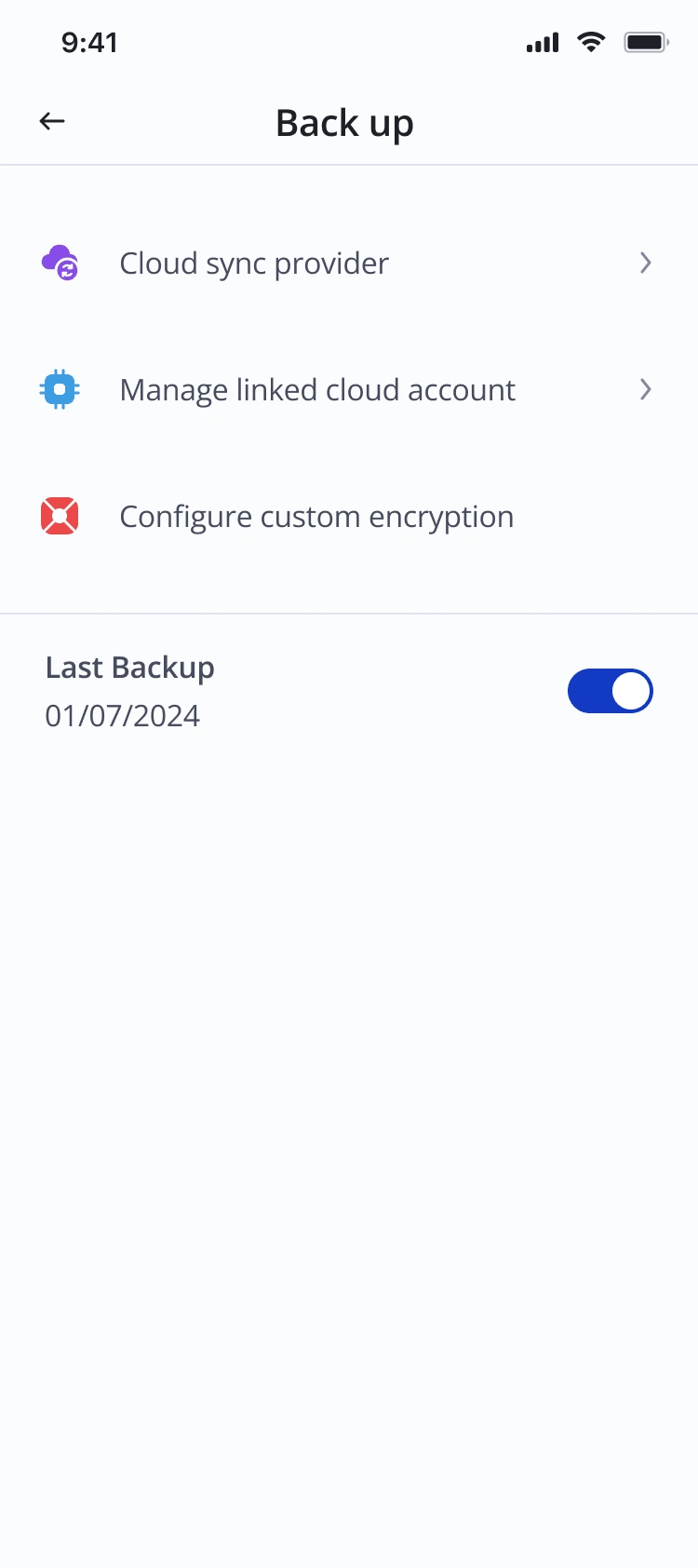Tap the cellular signal bars icon

[x=543, y=43]
